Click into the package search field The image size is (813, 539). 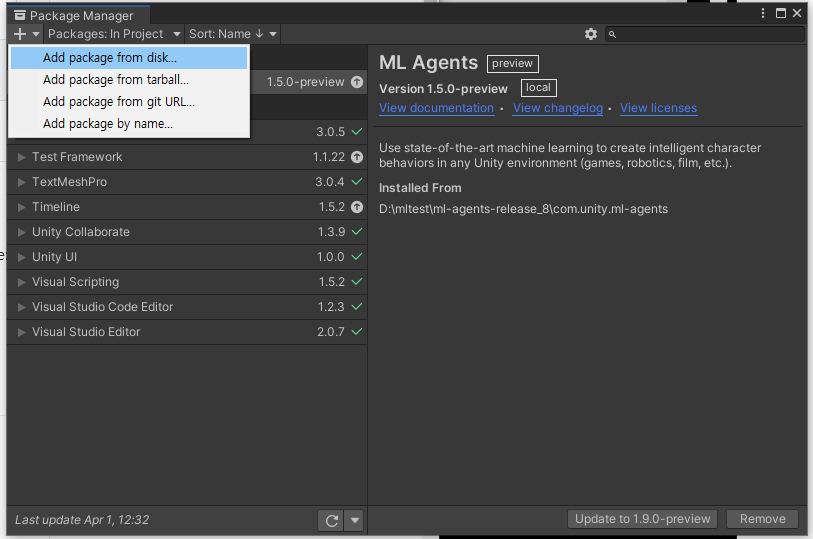[x=704, y=34]
